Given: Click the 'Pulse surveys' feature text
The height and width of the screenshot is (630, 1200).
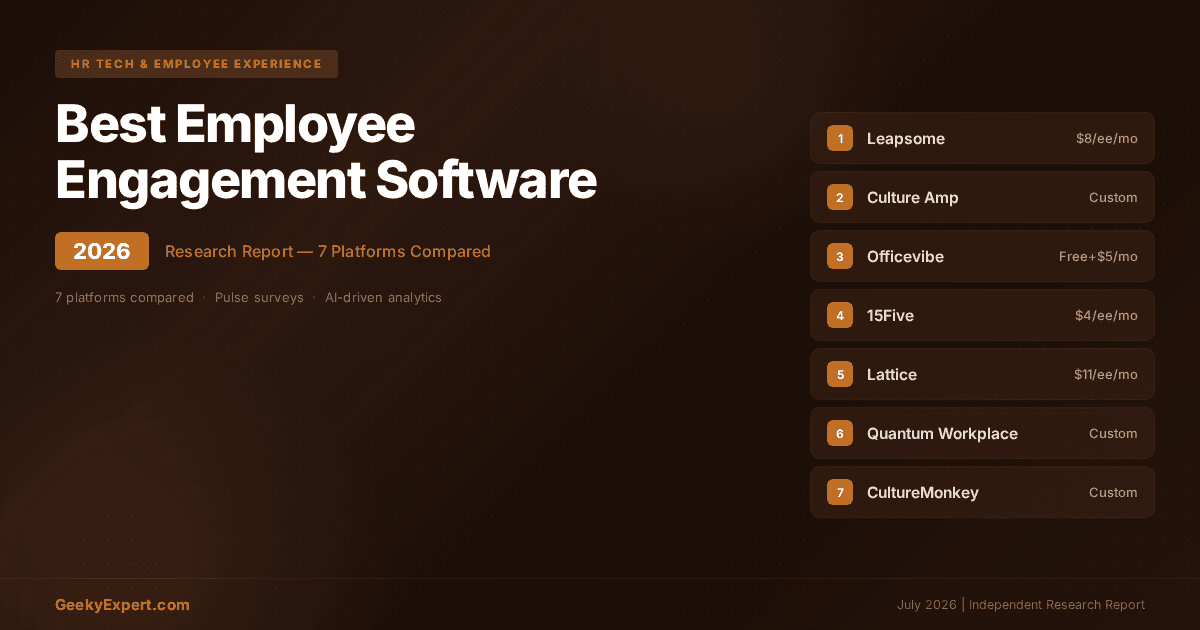Looking at the screenshot, I should tap(259, 297).
